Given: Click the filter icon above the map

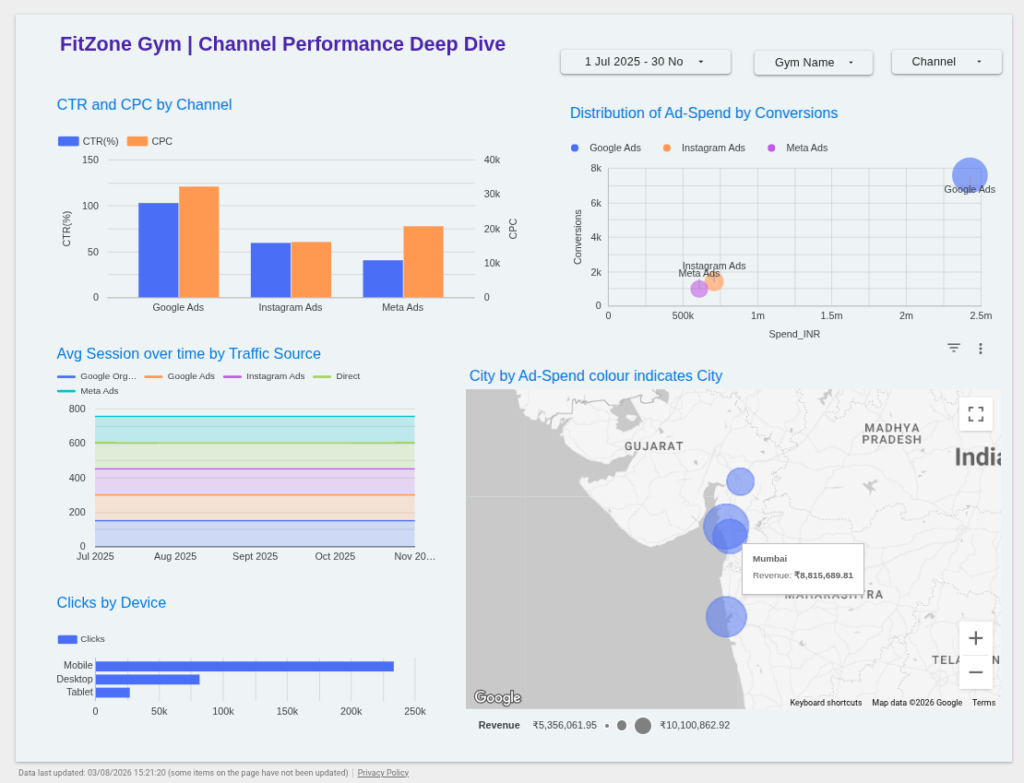Looking at the screenshot, I should coord(953,348).
